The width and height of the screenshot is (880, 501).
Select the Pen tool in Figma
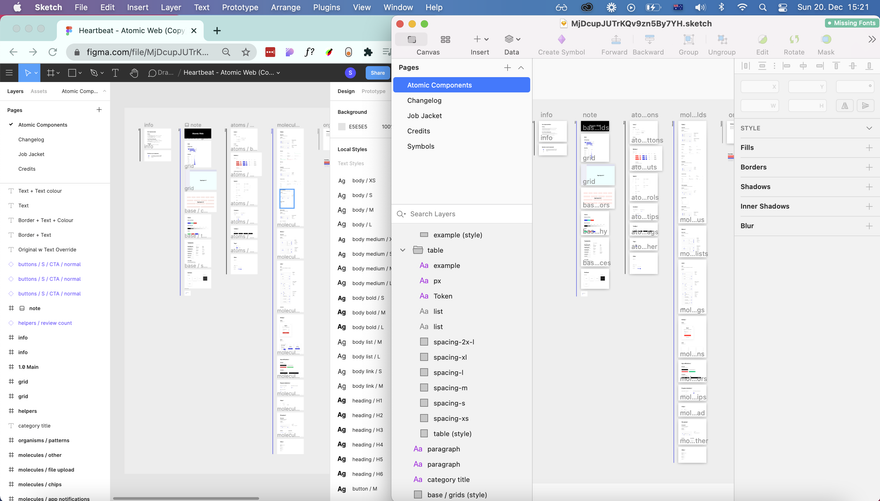point(94,72)
